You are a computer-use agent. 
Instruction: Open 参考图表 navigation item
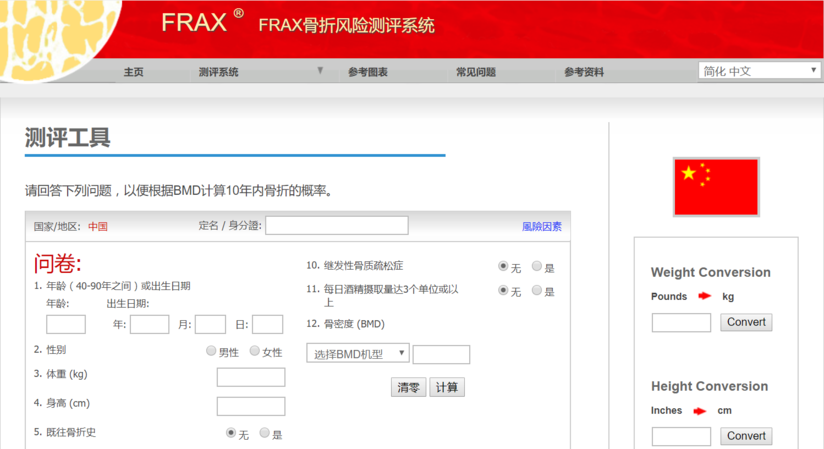pyautogui.click(x=367, y=72)
